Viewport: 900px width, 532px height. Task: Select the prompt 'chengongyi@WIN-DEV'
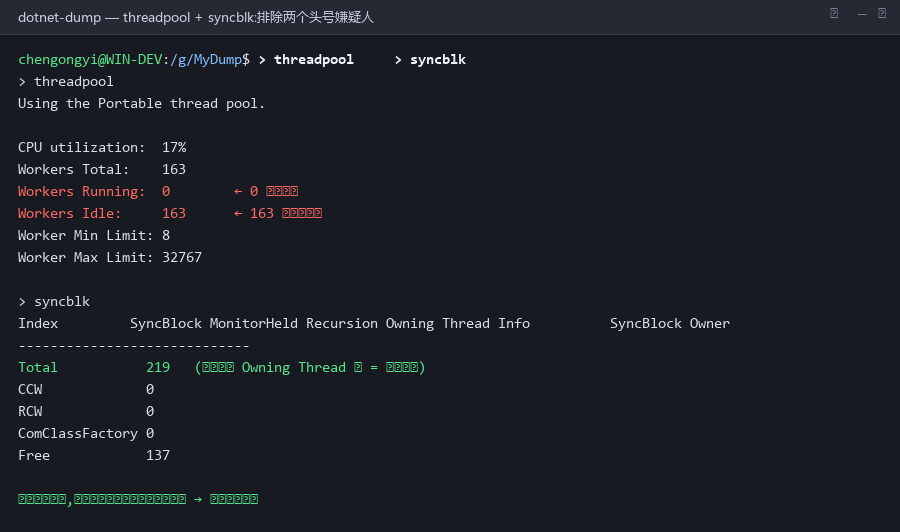pyautogui.click(x=90, y=60)
